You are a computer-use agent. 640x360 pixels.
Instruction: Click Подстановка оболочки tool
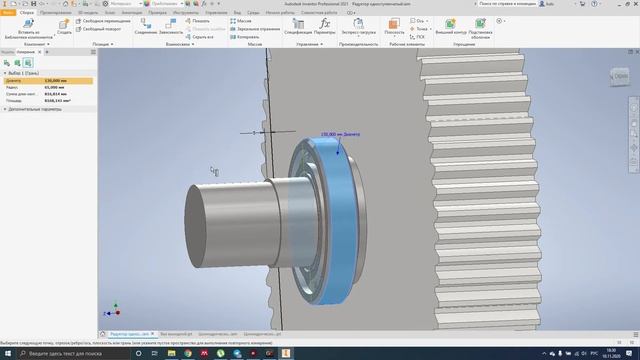tap(480, 29)
